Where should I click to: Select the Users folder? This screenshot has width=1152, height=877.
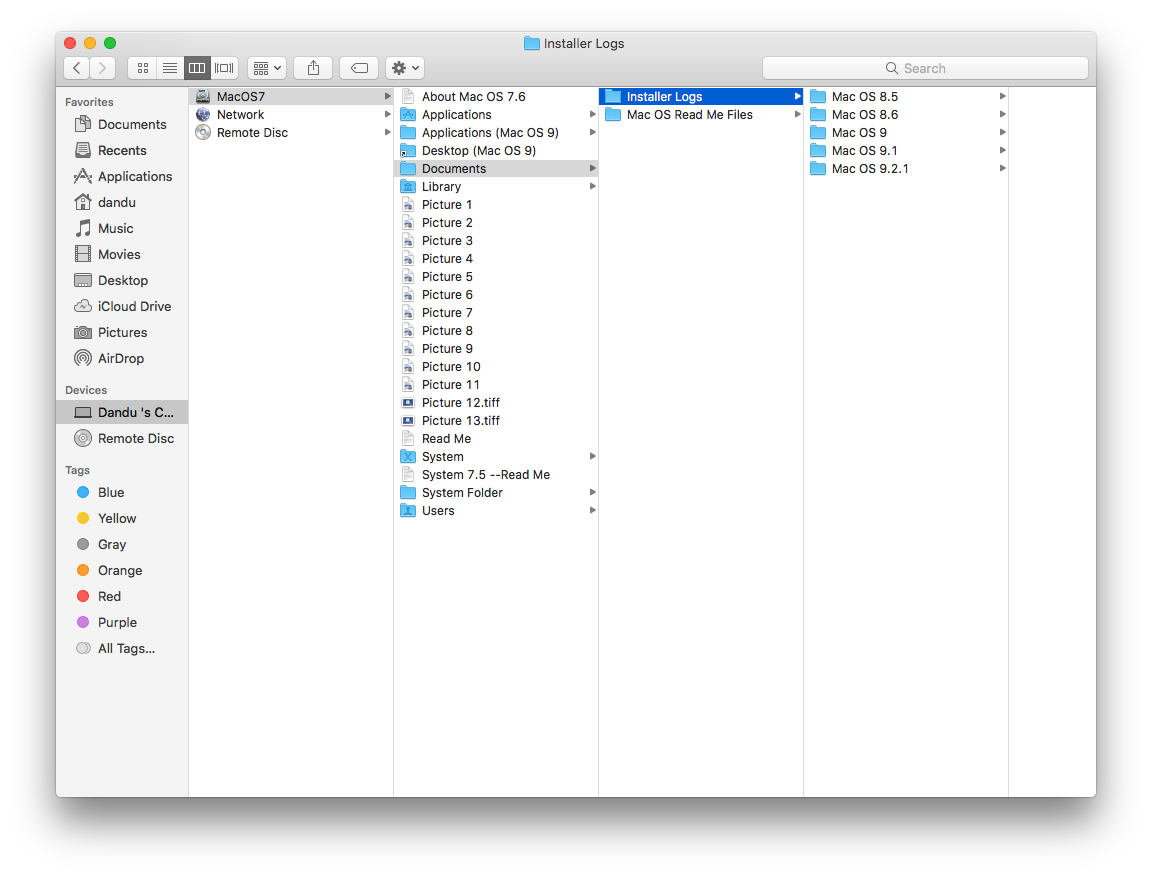pyautogui.click(x=496, y=510)
